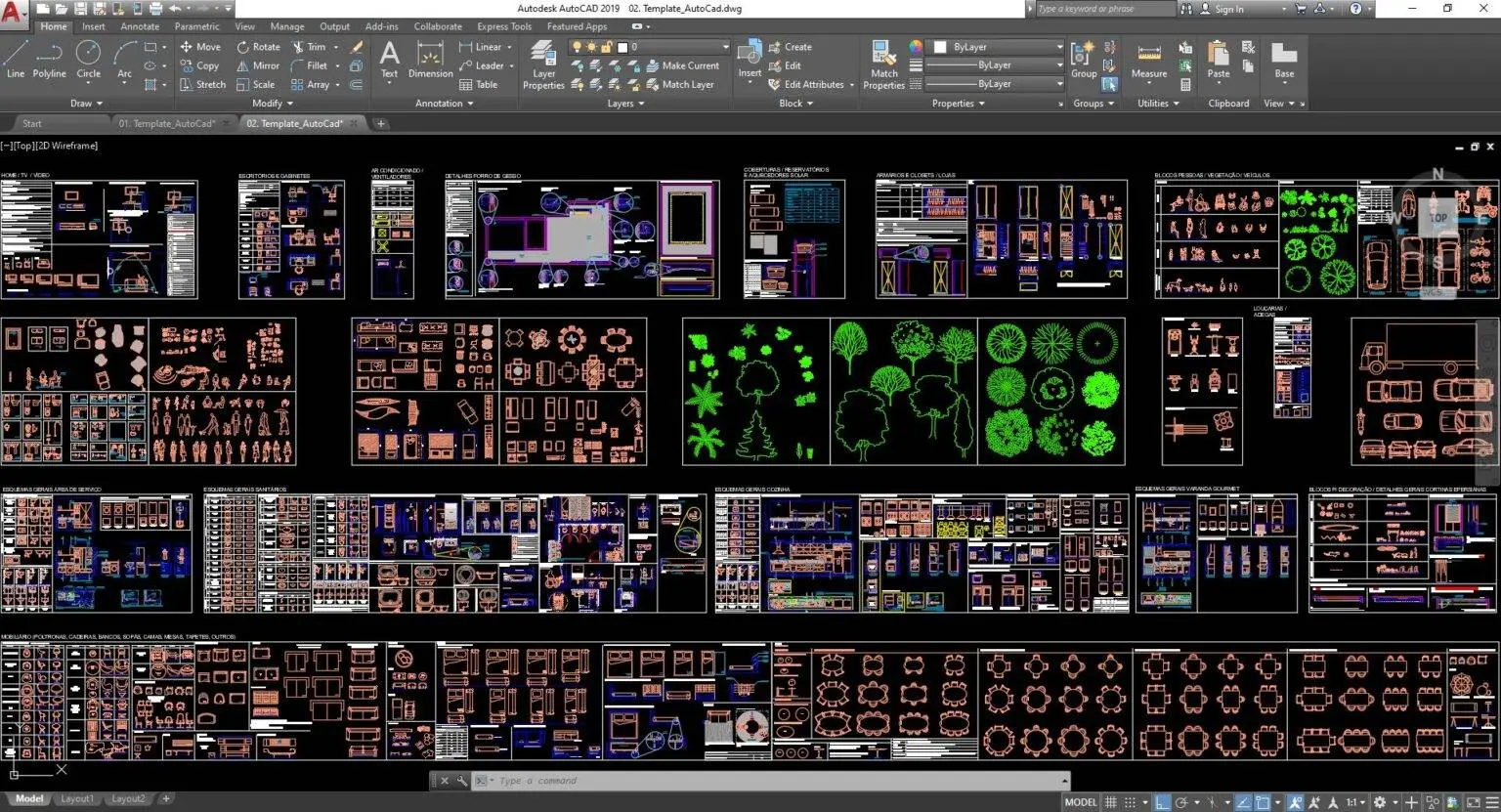Click the Dimension tool

[430, 59]
